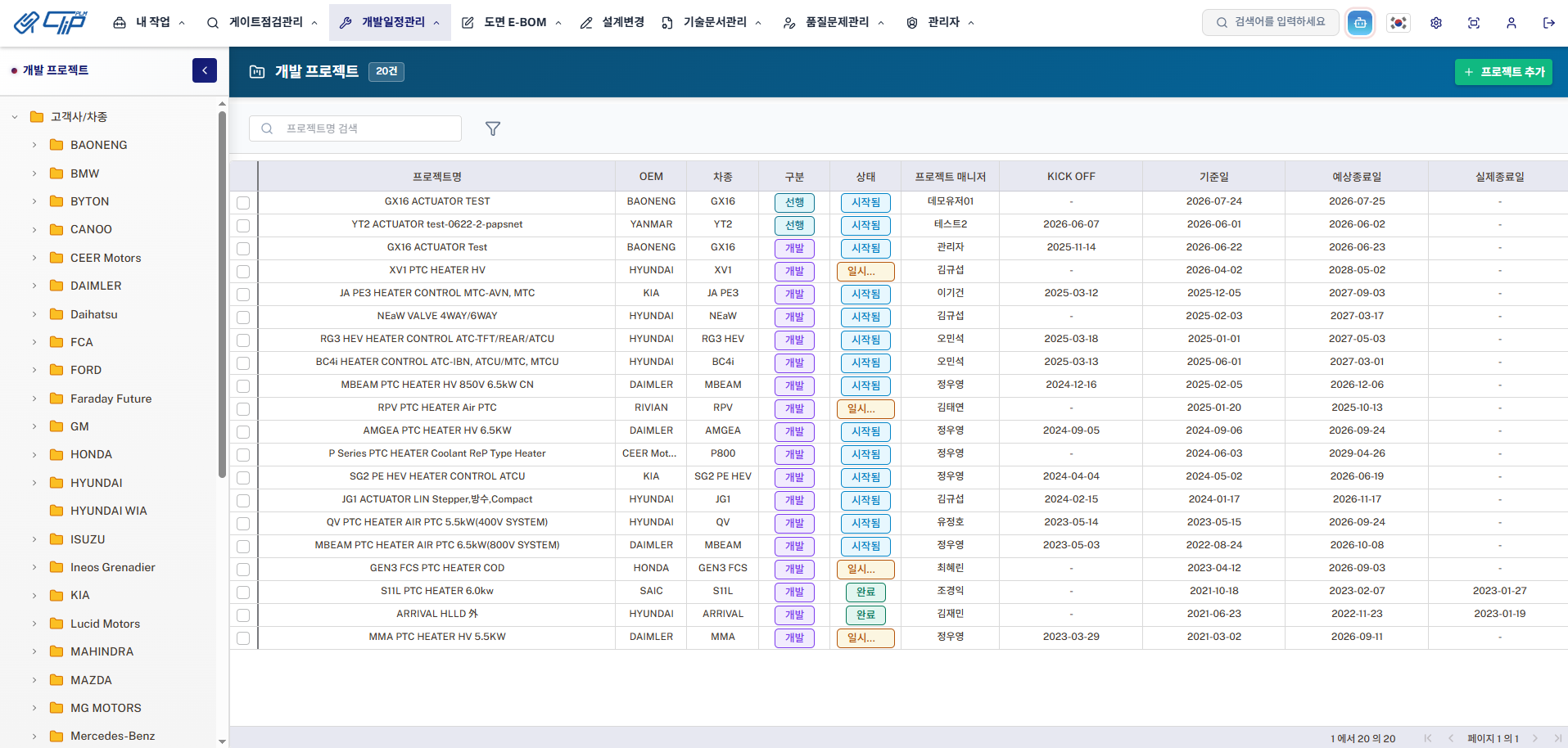Click the 고객사/차종 root folder icon
Screen dimensions: 1568x748
coord(37,117)
